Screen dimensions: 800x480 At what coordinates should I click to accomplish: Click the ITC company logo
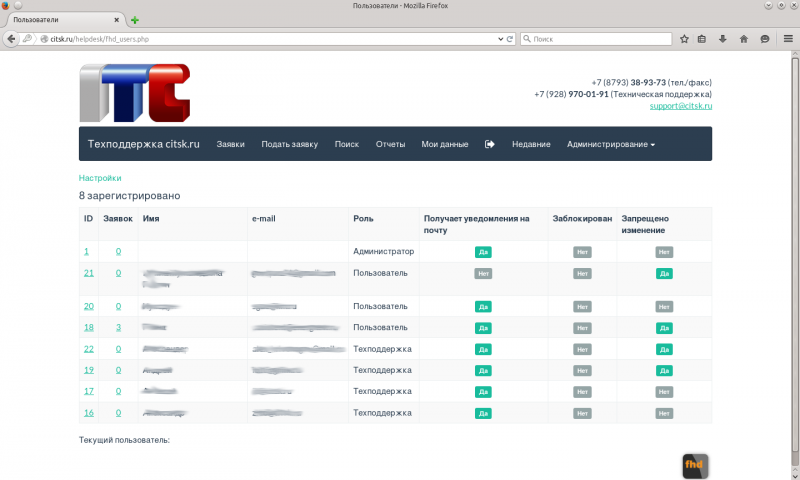coord(135,93)
